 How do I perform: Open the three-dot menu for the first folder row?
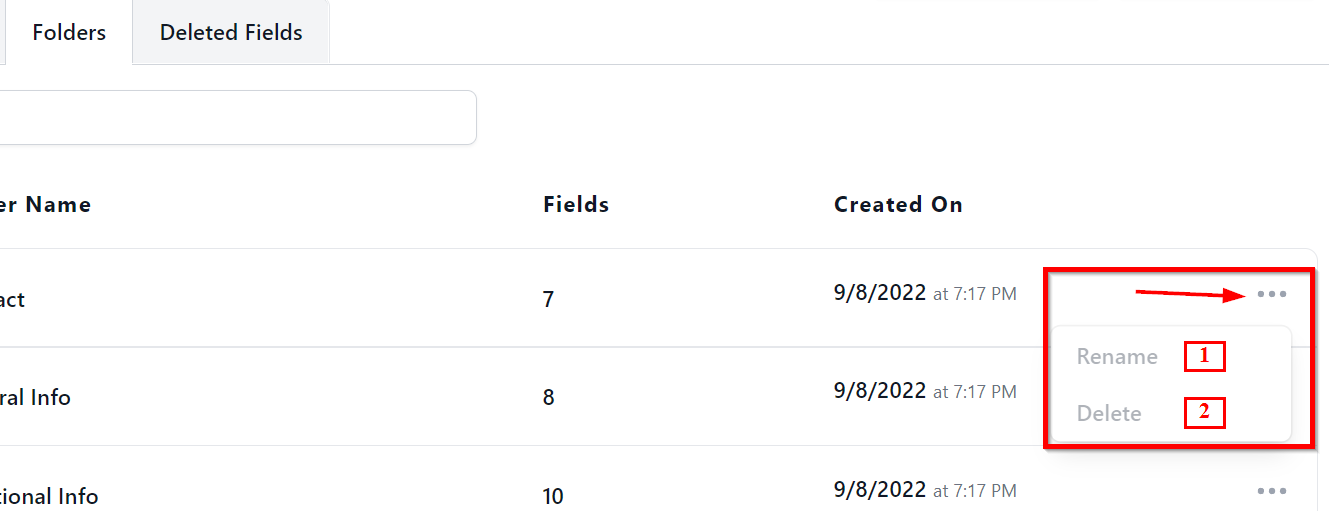[x=1271, y=295]
